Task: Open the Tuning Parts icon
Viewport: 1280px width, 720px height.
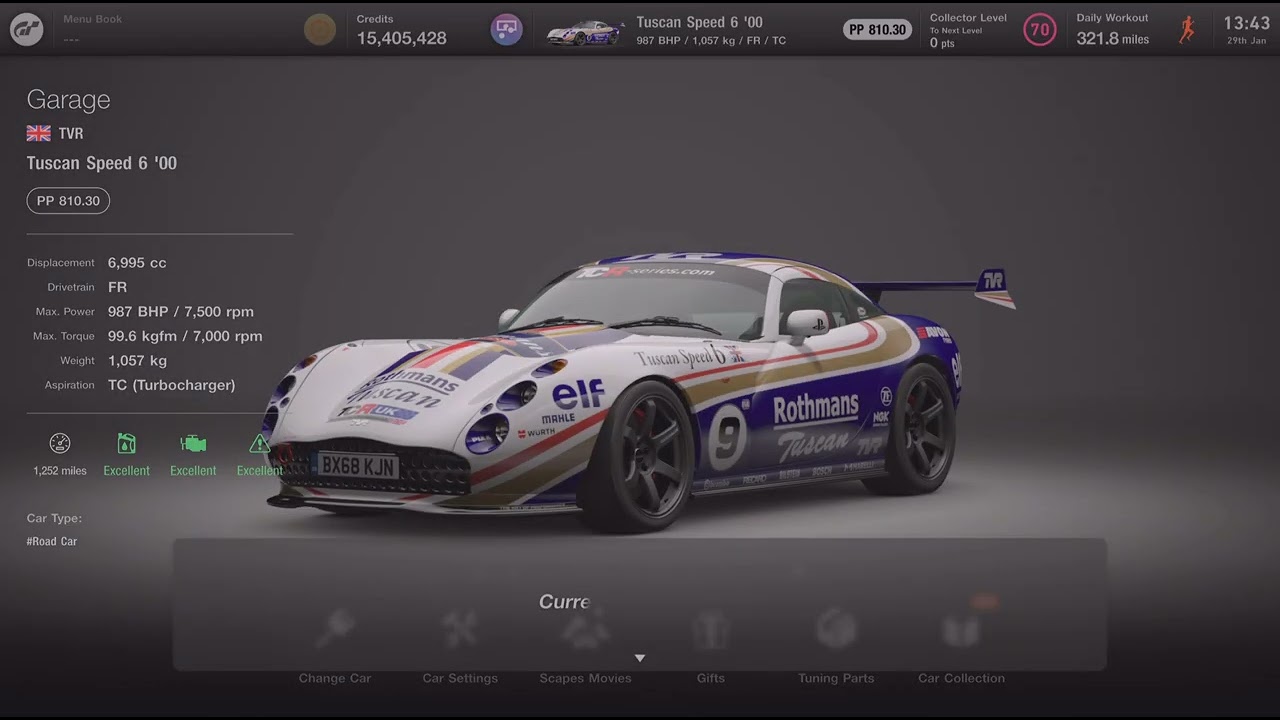Action: tap(836, 629)
